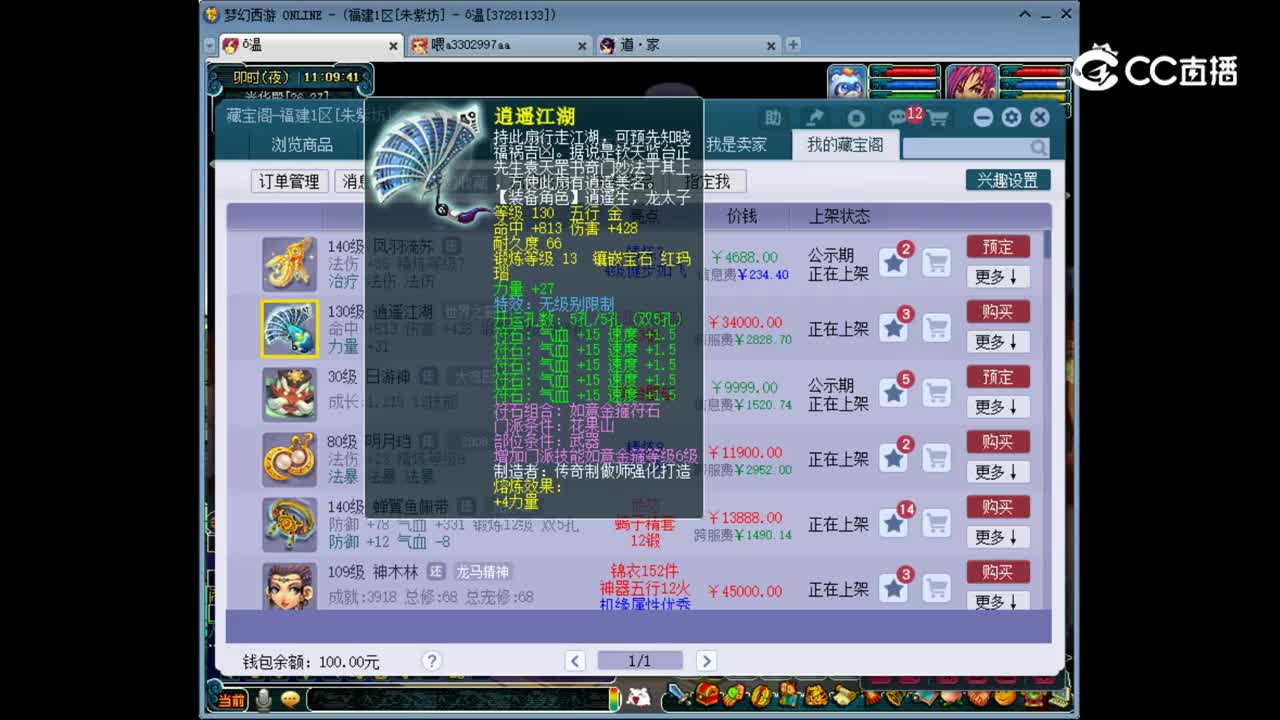Image resolution: width=1280 pixels, height=720 pixels.
Task: Switch to 喂a3302997aa window tab
Action: (x=498, y=45)
